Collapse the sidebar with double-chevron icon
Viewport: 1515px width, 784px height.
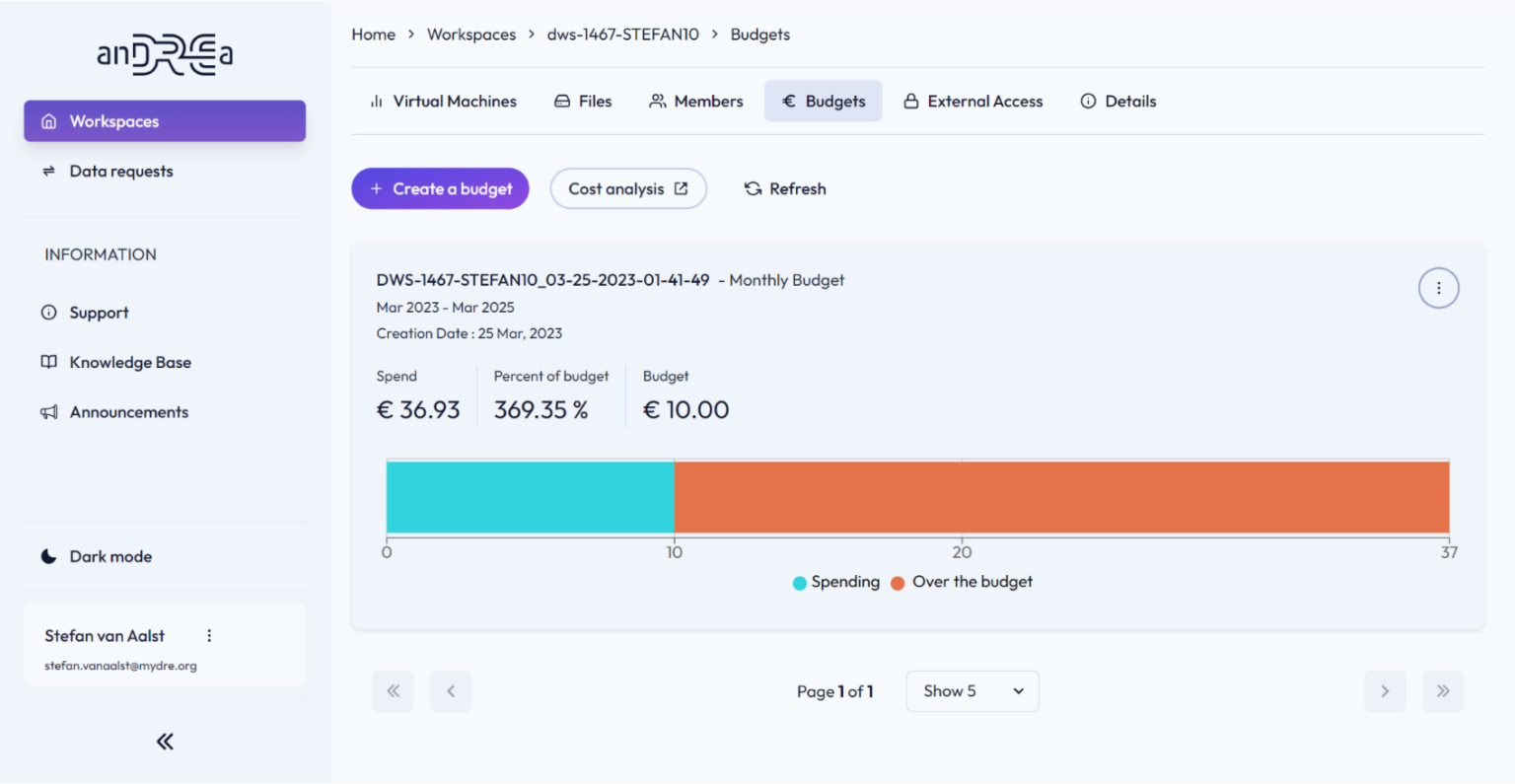165,742
